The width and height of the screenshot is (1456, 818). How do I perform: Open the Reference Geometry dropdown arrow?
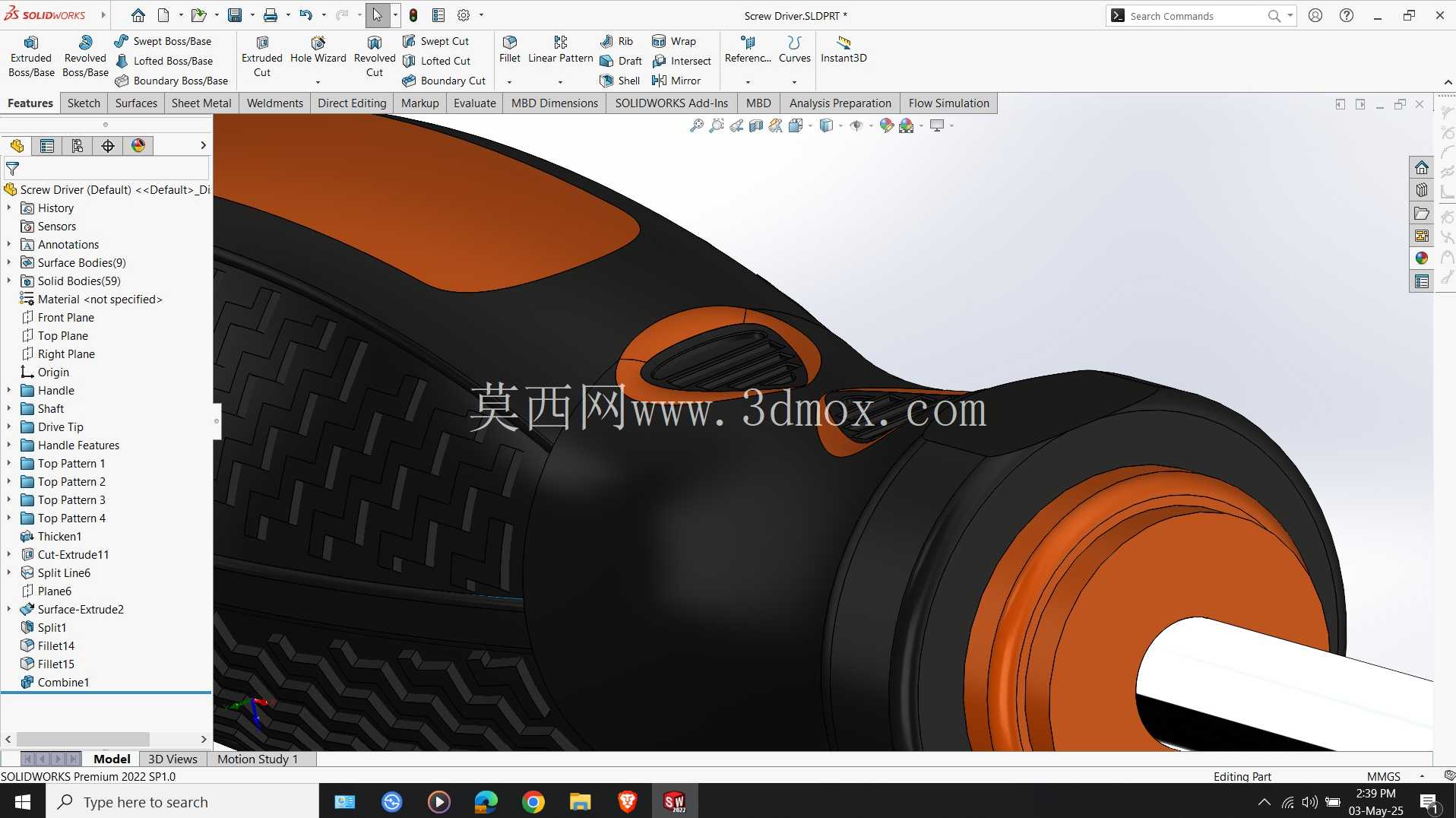click(x=748, y=81)
